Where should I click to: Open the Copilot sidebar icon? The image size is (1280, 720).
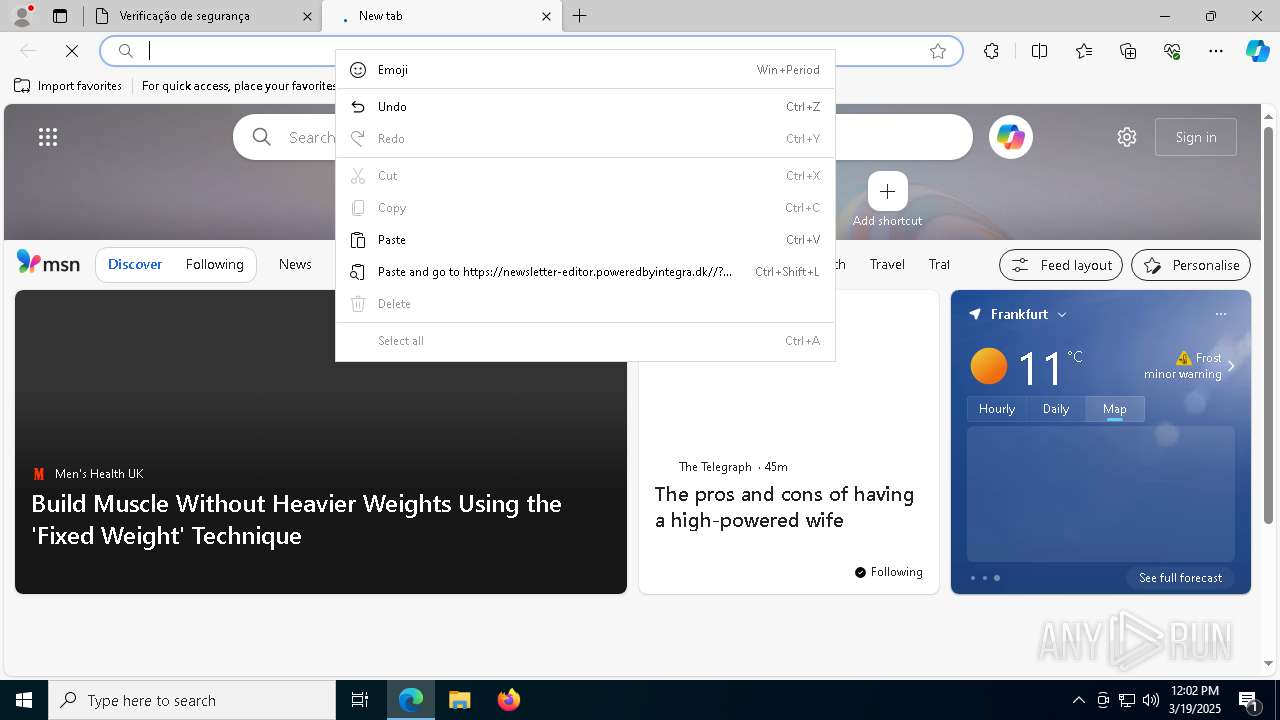coord(1257,51)
